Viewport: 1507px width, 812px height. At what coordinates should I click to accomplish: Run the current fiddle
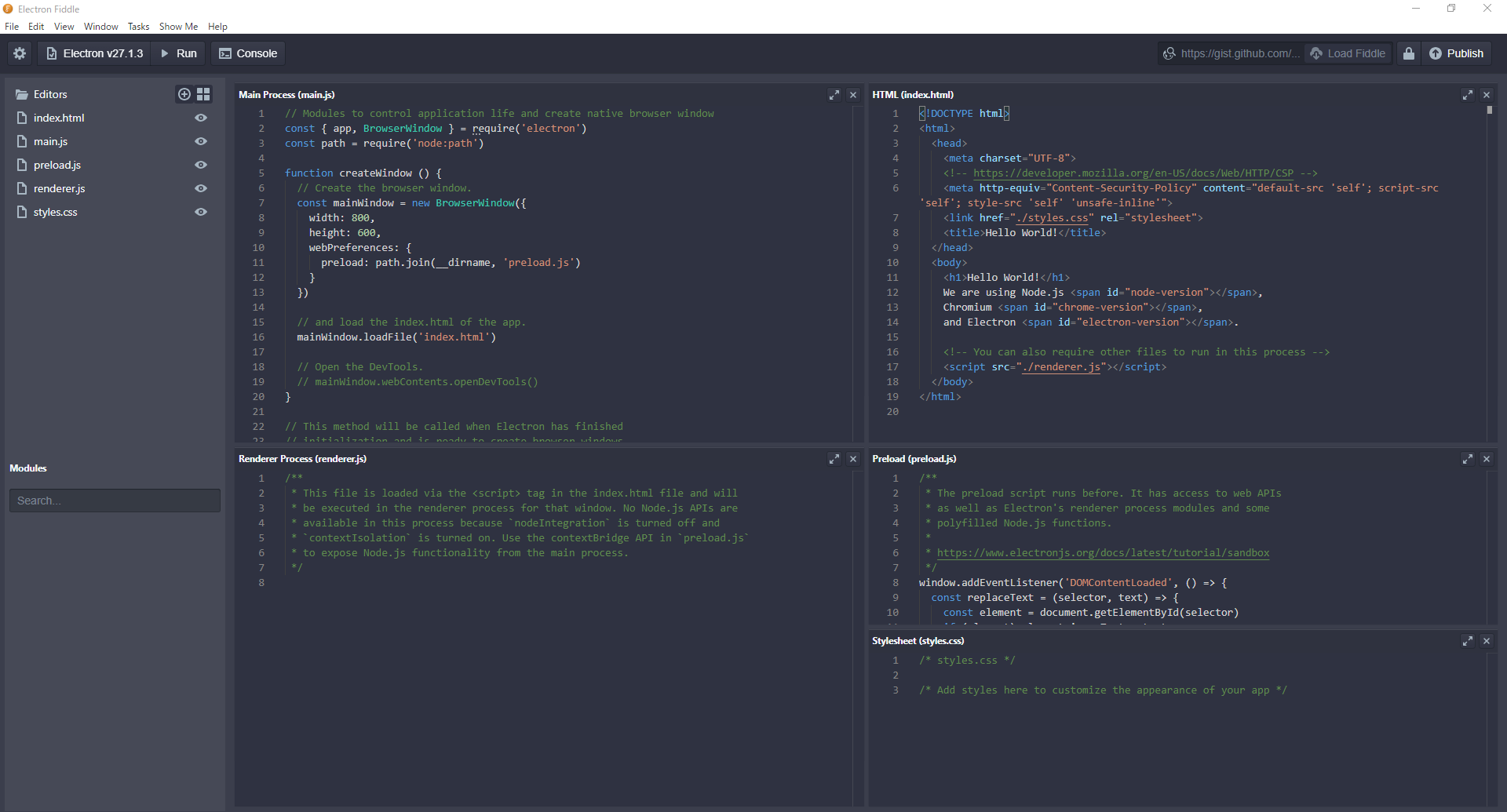coord(177,53)
